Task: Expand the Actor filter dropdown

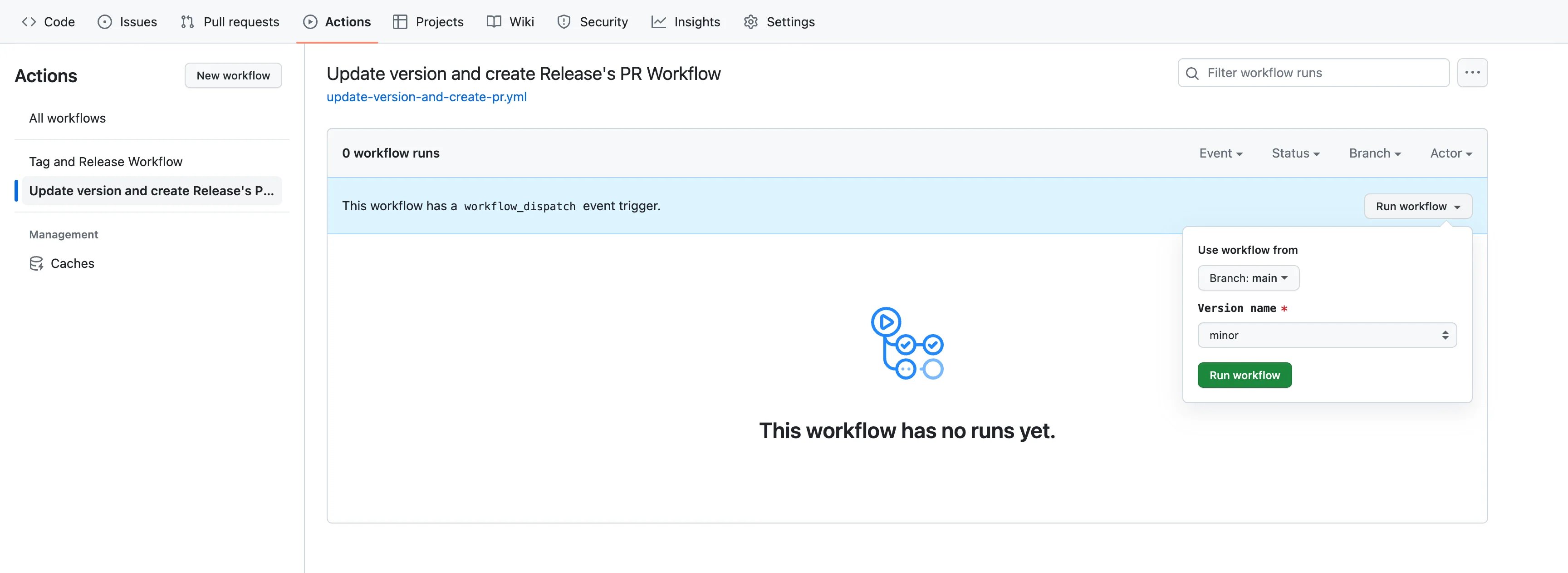Action: click(x=1450, y=153)
